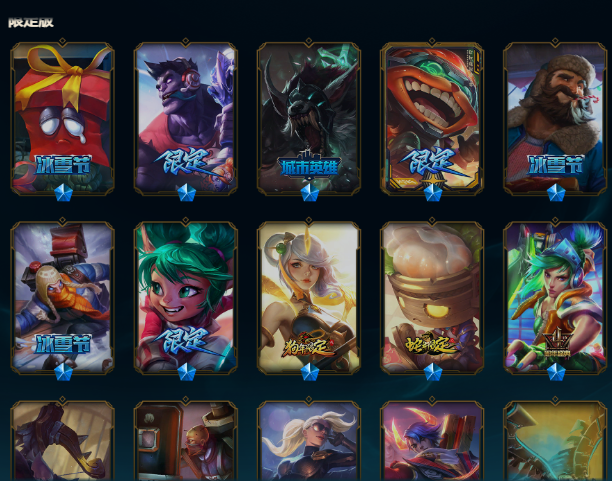This screenshot has width=612, height=481.
Task: Click blue gem under dumpling steamer card
Action: [x=433, y=372]
